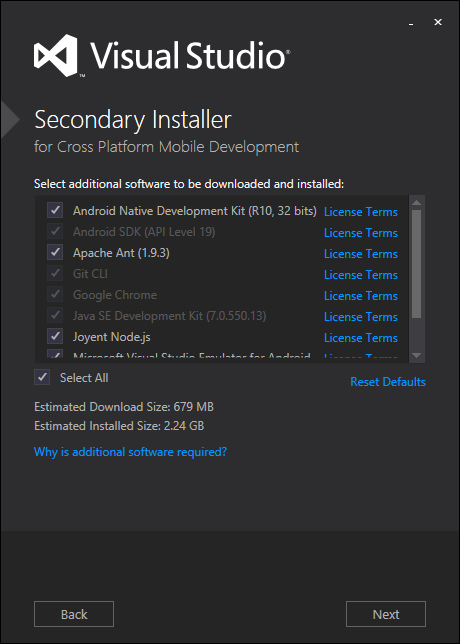Select the Android SDK (API Level 19) item
Viewport: 460px width, 644px height.
click(144, 232)
